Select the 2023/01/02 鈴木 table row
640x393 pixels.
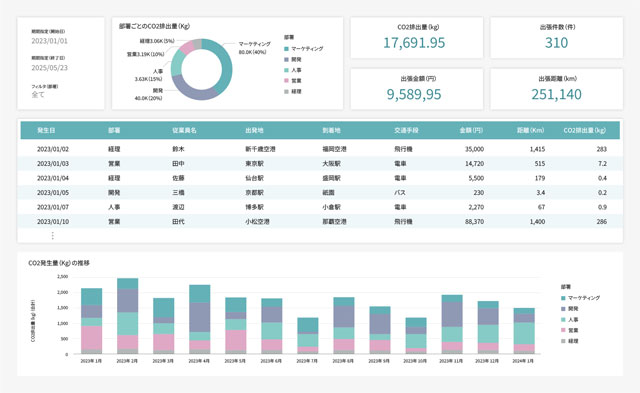pyautogui.click(x=320, y=149)
